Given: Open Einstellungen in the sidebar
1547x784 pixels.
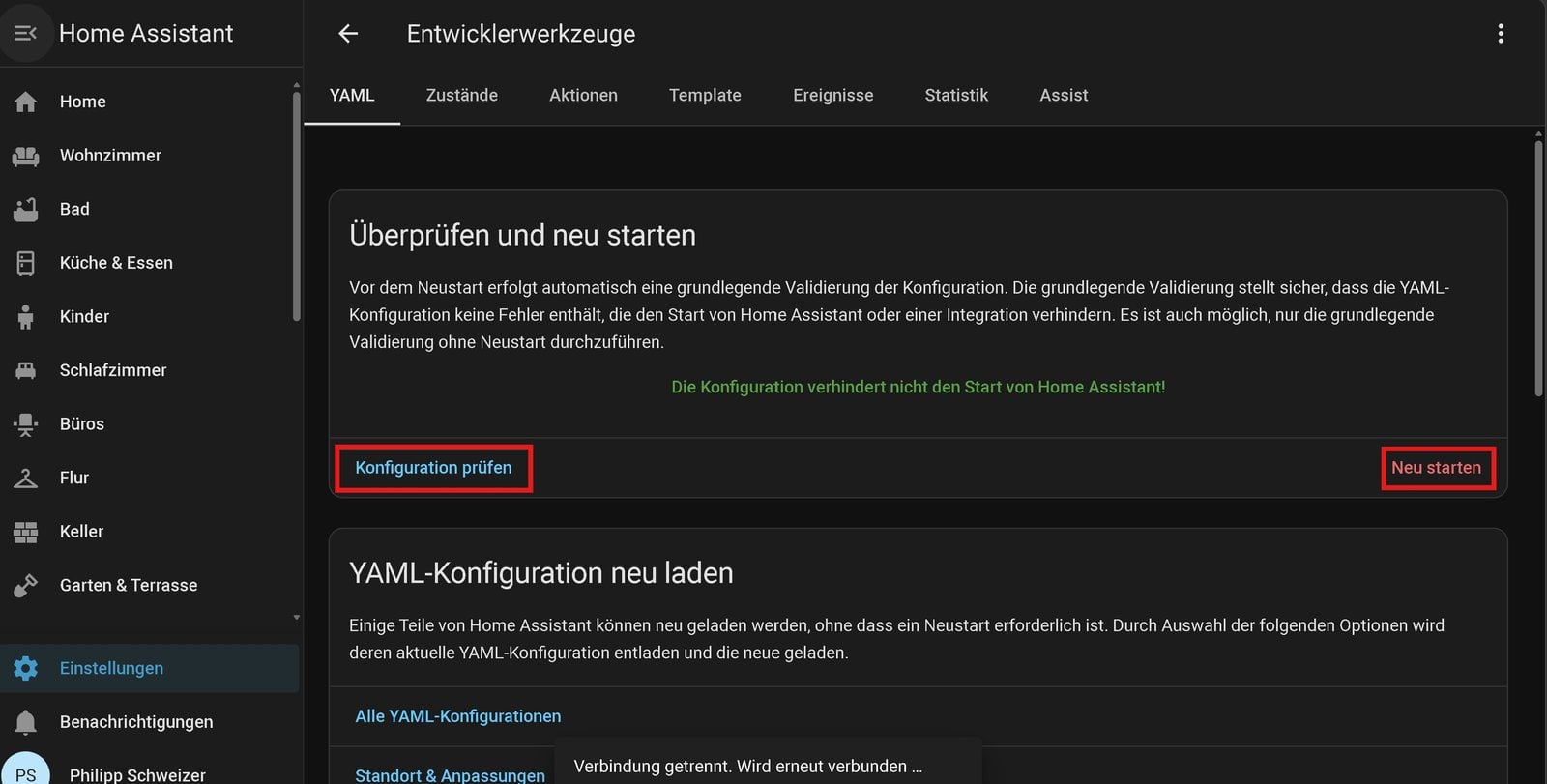Looking at the screenshot, I should [149, 668].
